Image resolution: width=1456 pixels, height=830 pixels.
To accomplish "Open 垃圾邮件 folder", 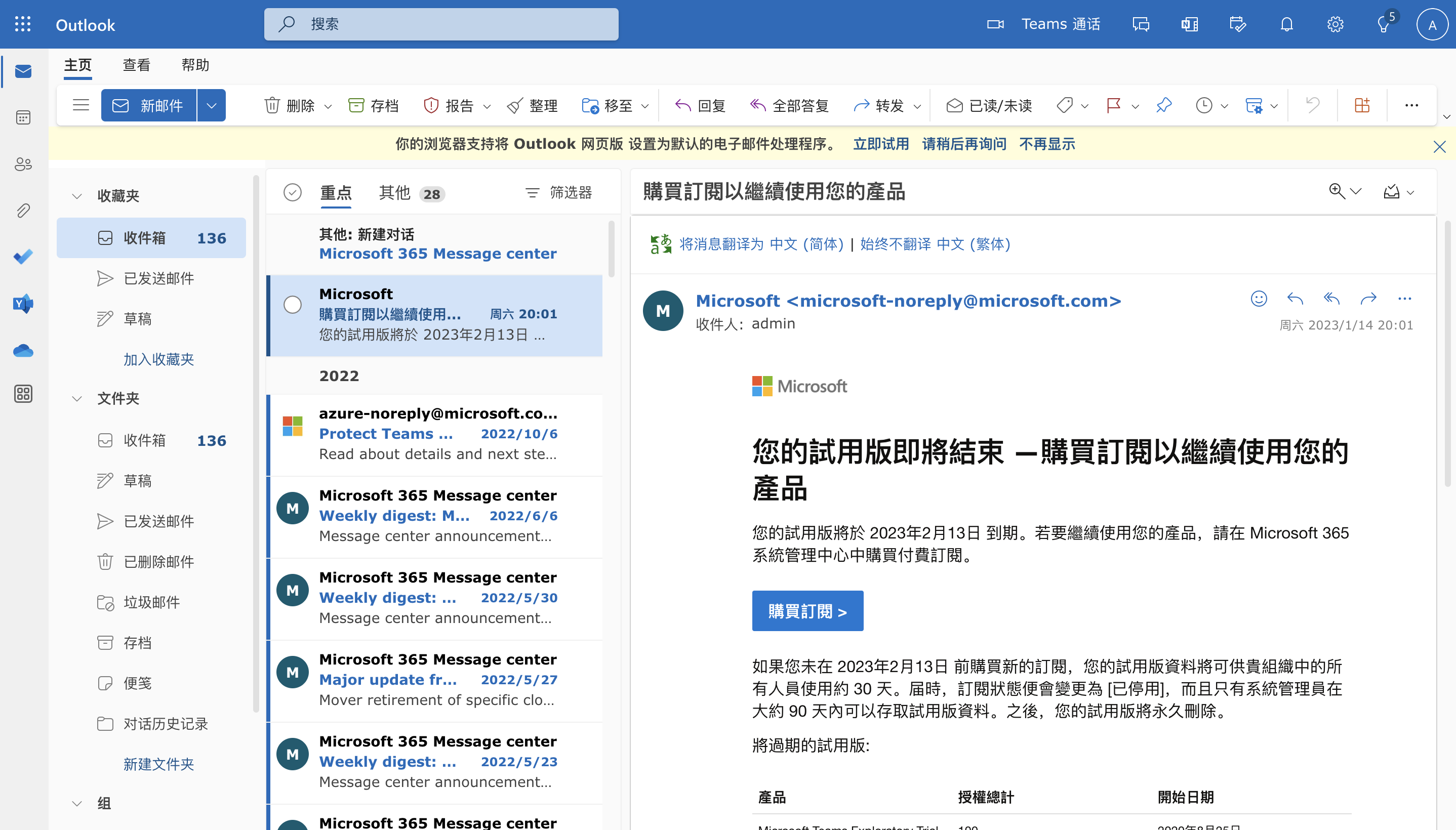I will point(151,602).
